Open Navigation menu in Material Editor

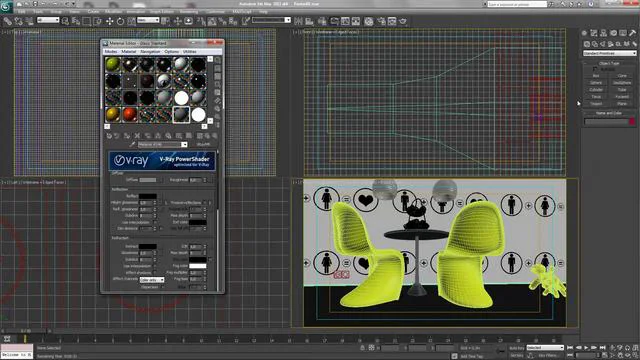[150, 52]
